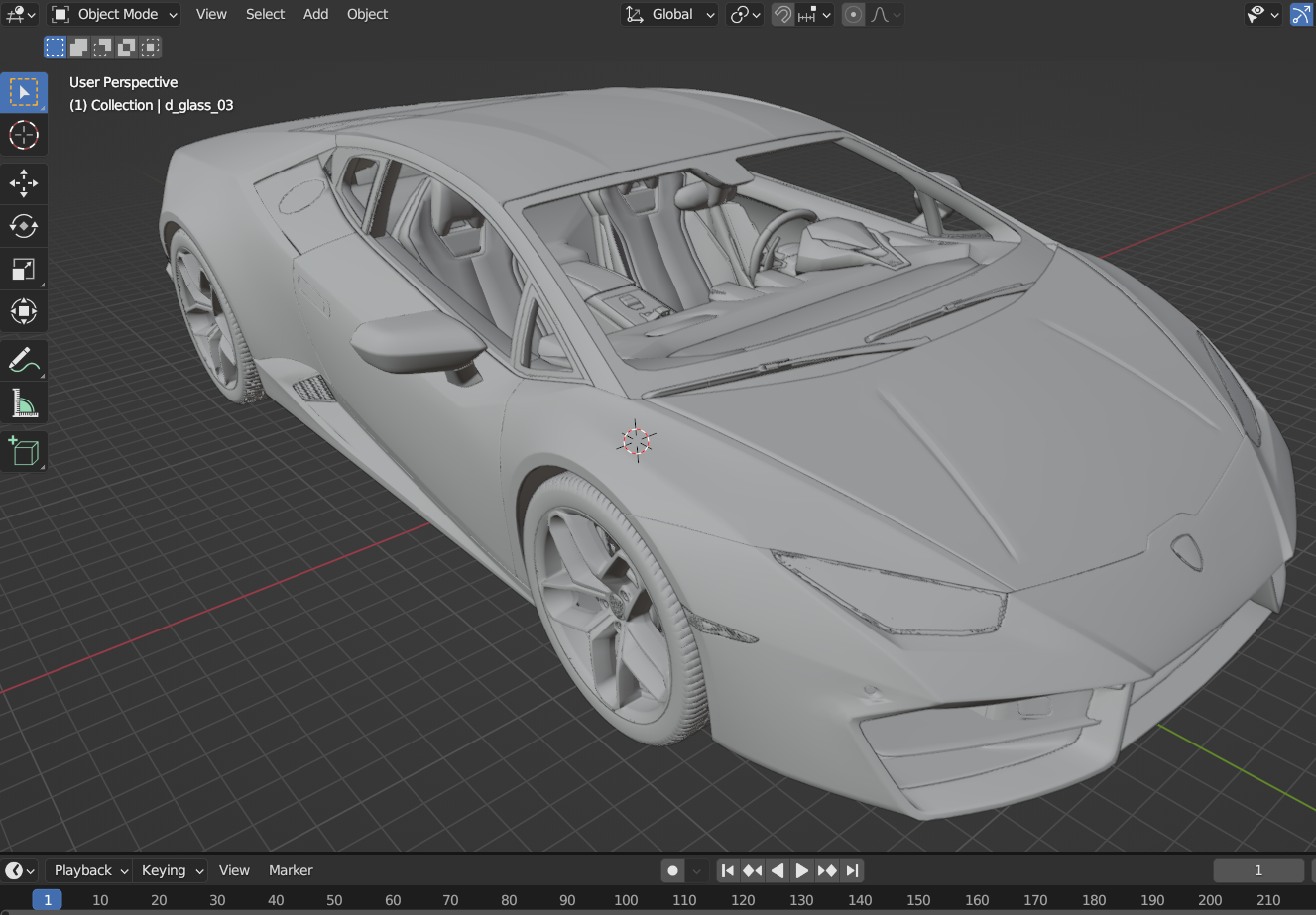Open the viewport View menu

tap(211, 14)
